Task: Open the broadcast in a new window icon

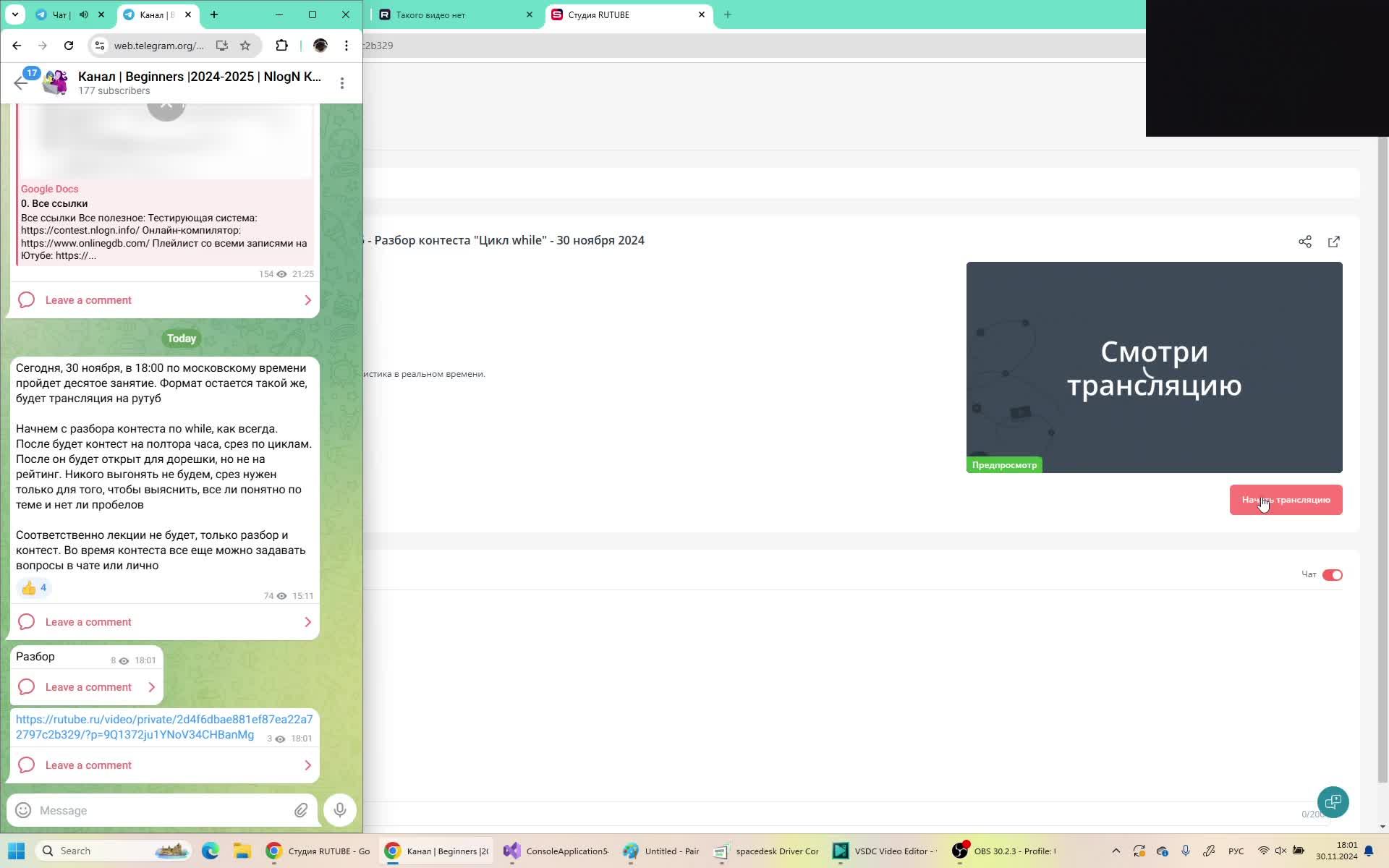Action: point(1333,242)
